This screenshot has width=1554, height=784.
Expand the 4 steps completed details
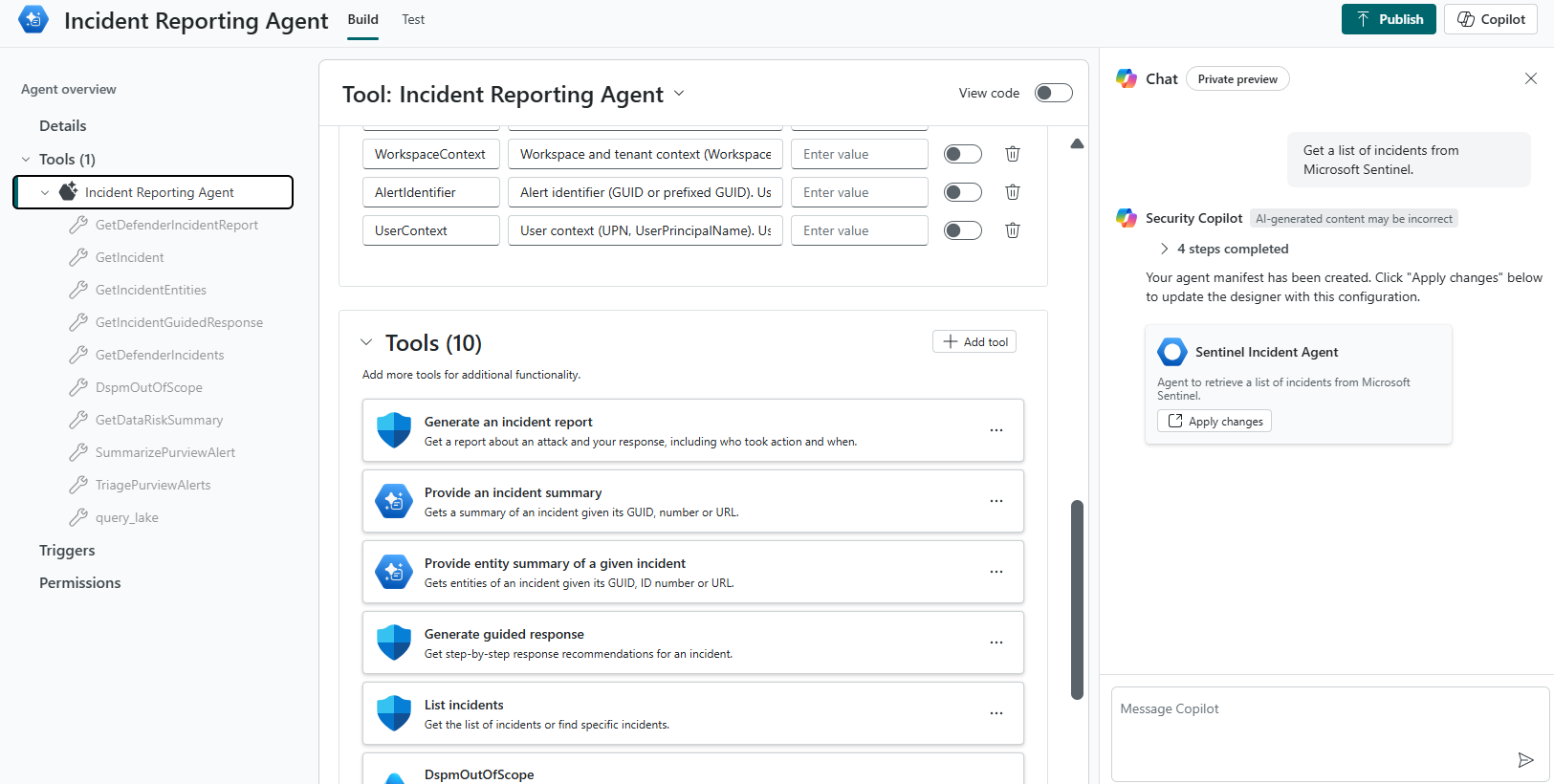click(x=1164, y=249)
